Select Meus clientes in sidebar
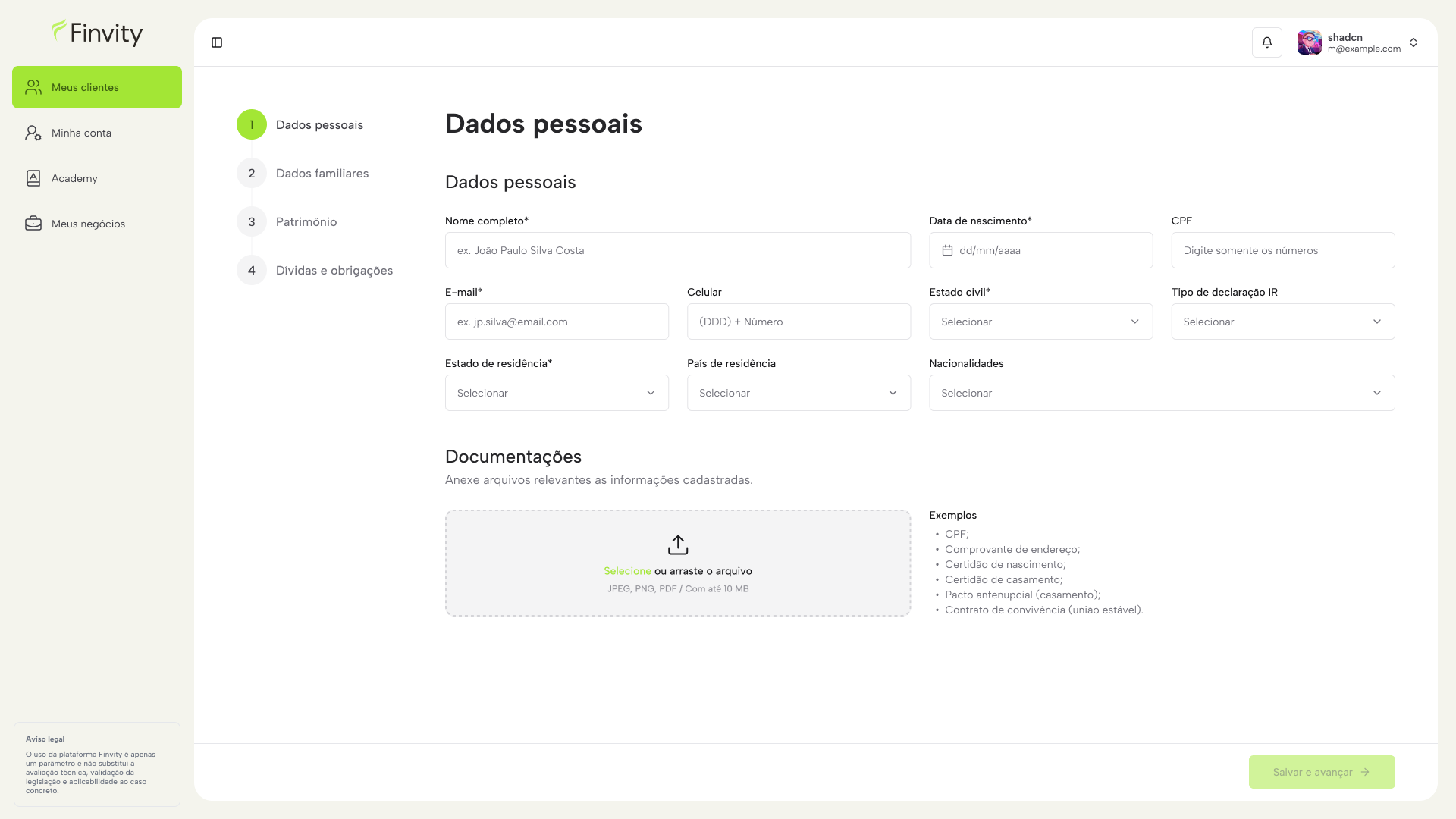The height and width of the screenshot is (819, 1456). (x=85, y=87)
